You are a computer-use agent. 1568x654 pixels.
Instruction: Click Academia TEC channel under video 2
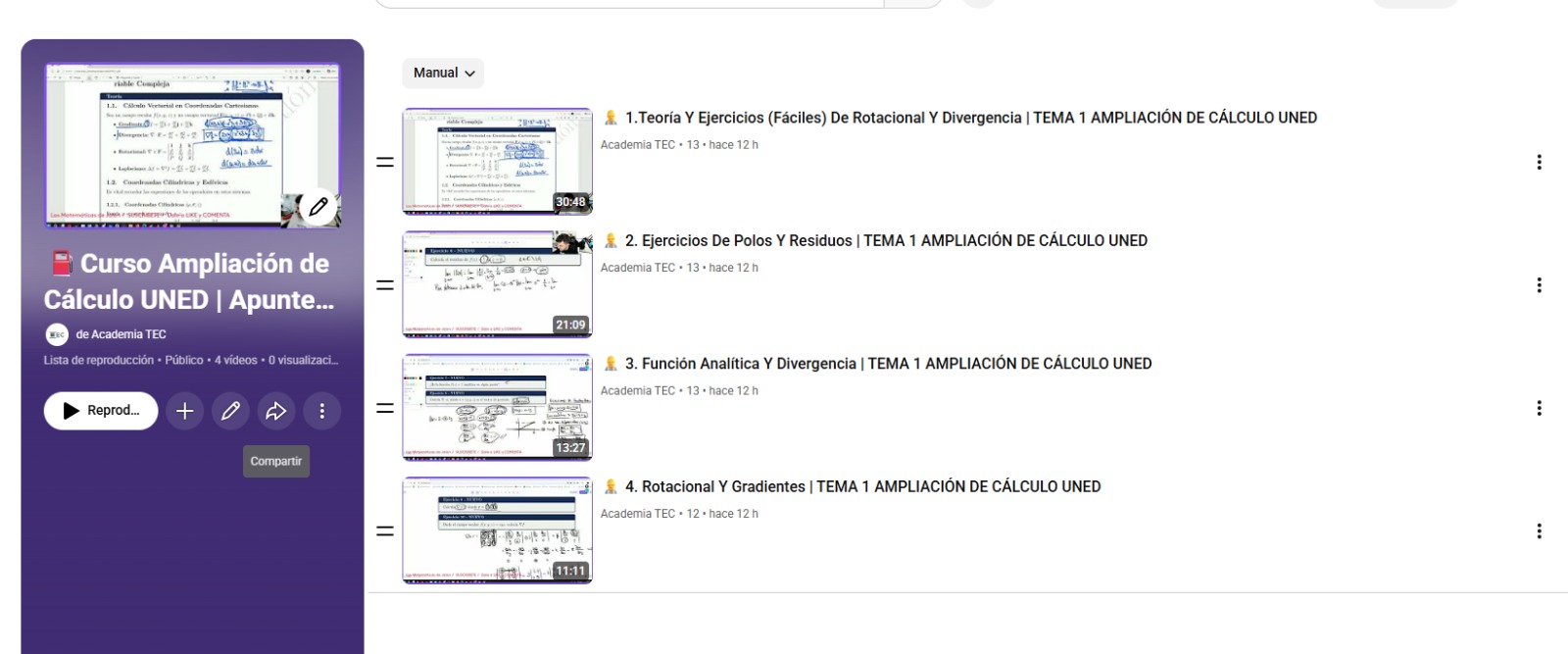(x=638, y=268)
